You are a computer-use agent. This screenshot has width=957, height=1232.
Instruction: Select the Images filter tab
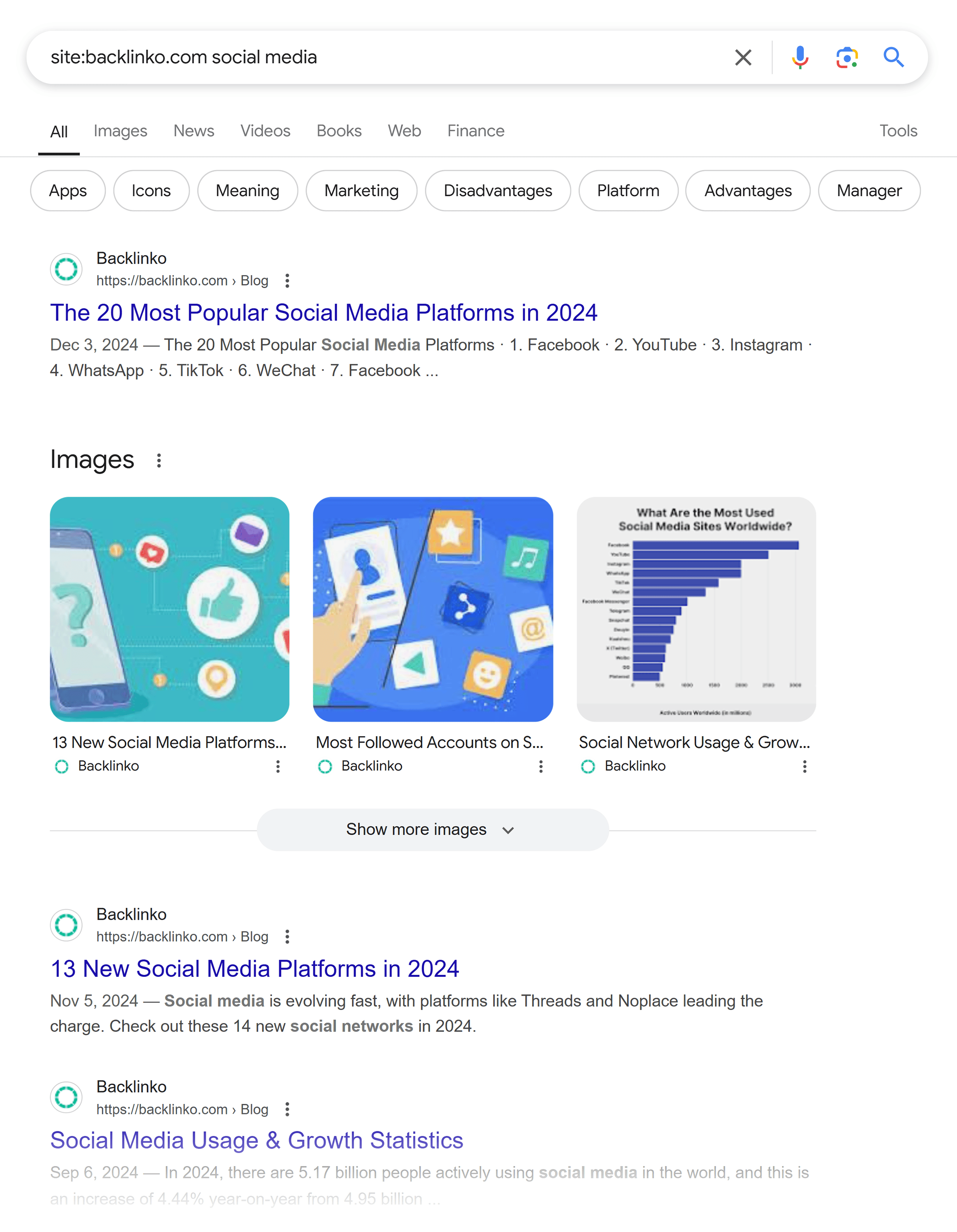120,131
